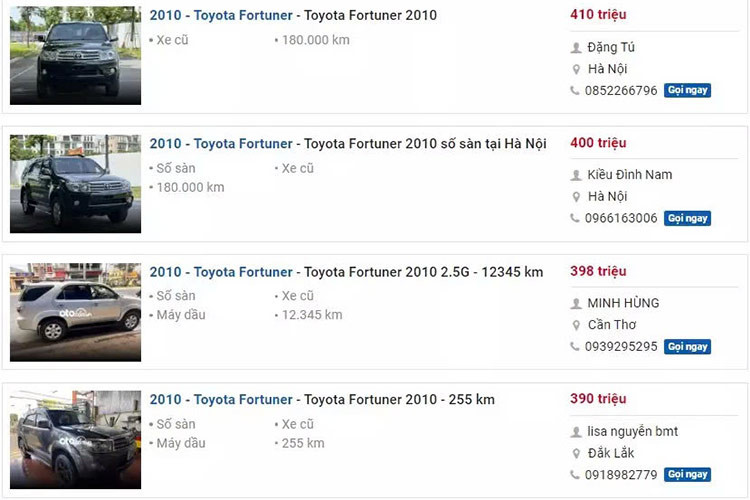Click the location pin icon beside Đắk Lắk

coord(576,453)
